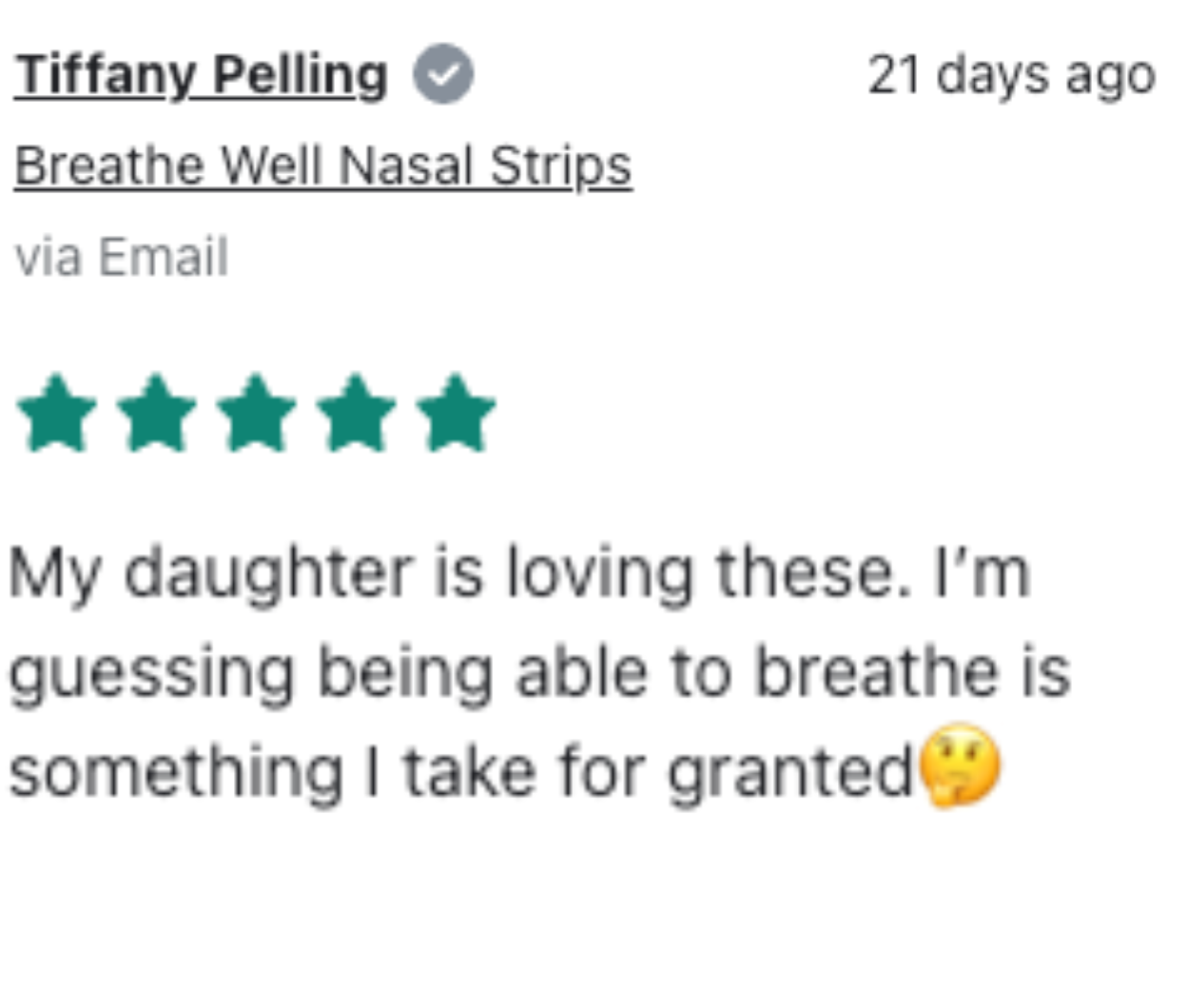This screenshot has width=1188, height=1008.
Task: Click the word "take" in the last line
Action: (x=469, y=771)
